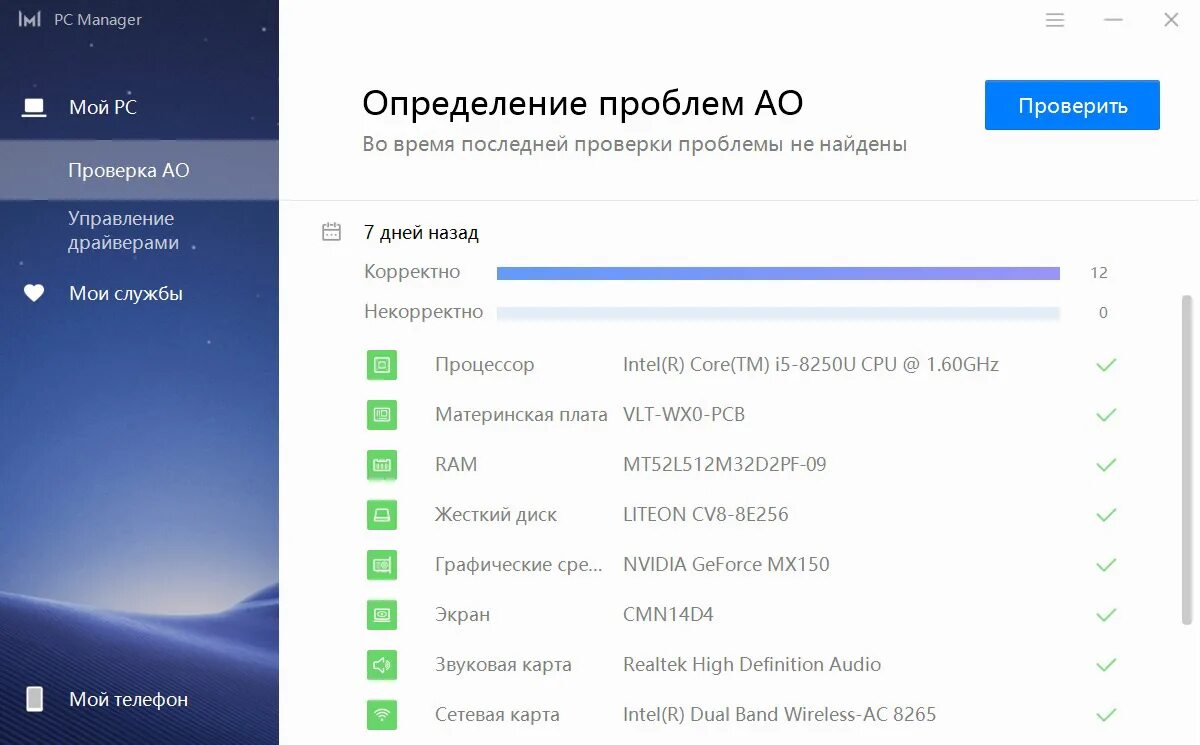Click the NVIDIA GeForce MX150 value
1200x745 pixels.
[726, 564]
